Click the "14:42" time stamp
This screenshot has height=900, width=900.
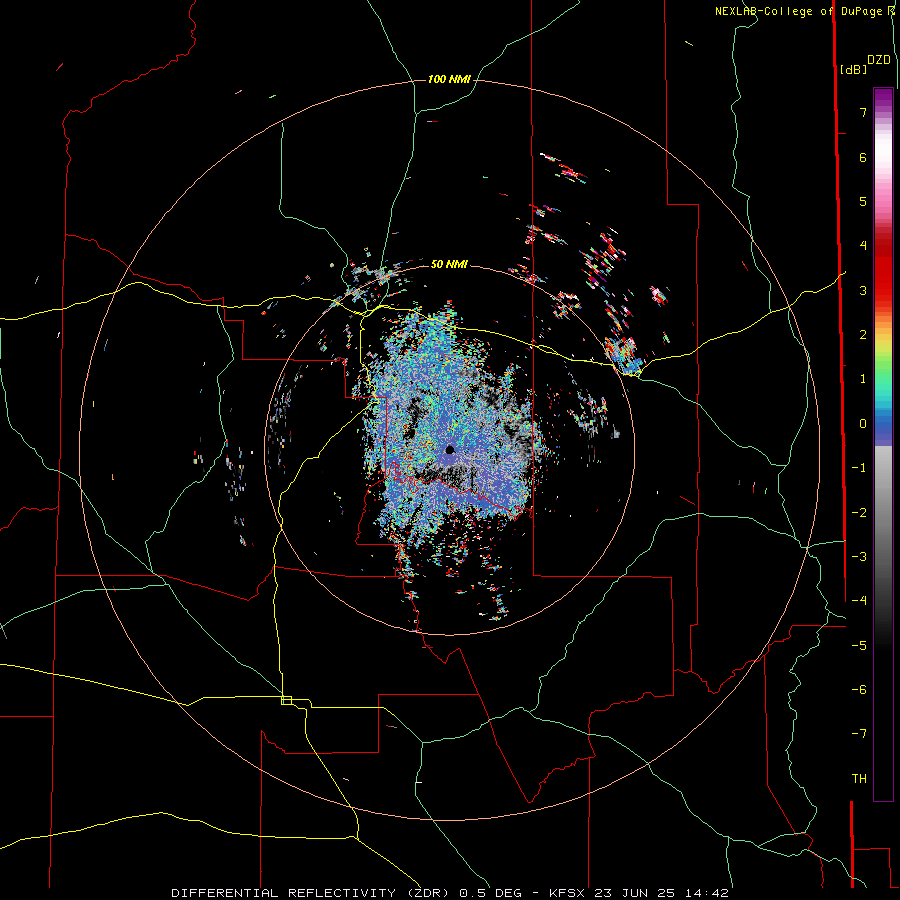705,893
